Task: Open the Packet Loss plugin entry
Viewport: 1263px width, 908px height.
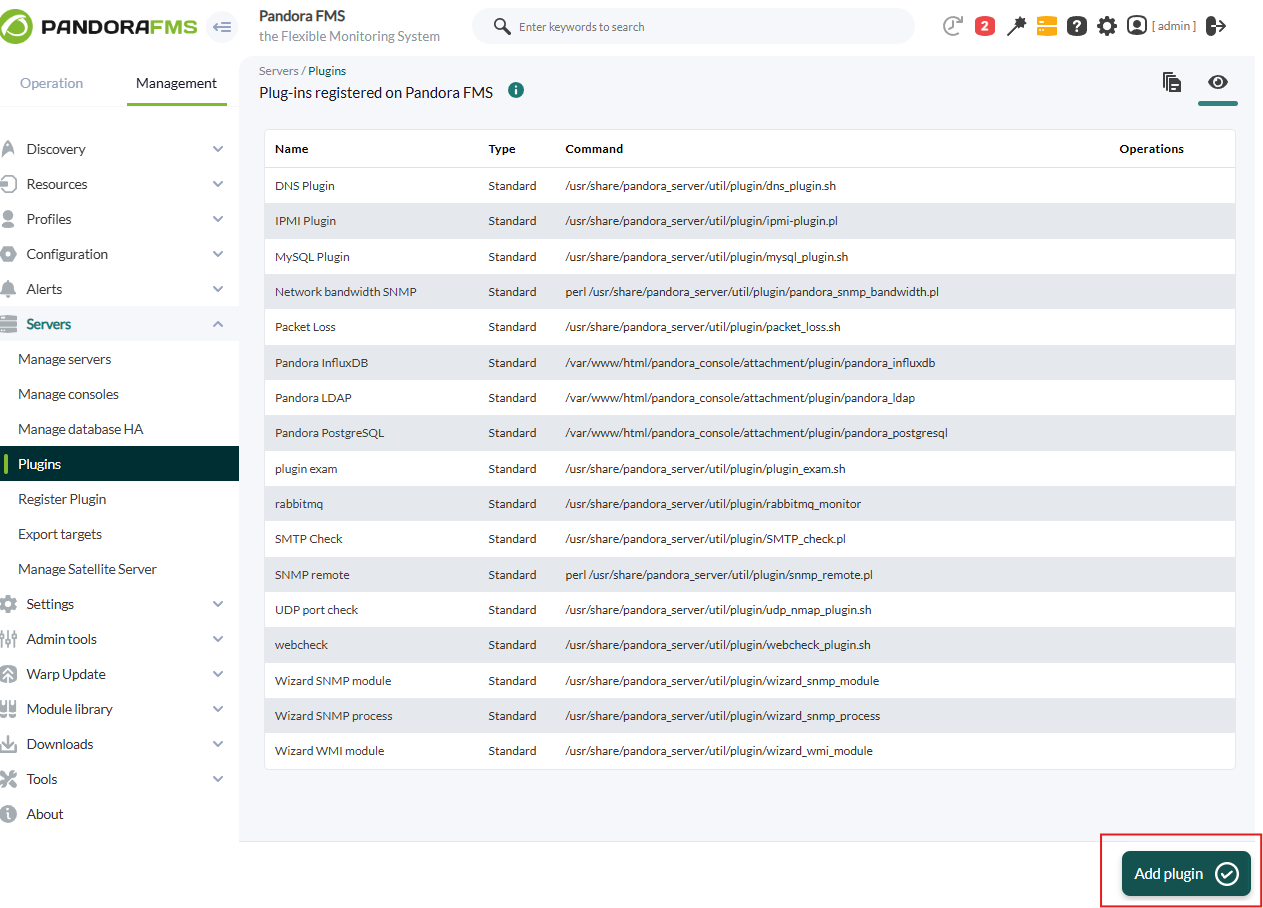Action: 305,327
